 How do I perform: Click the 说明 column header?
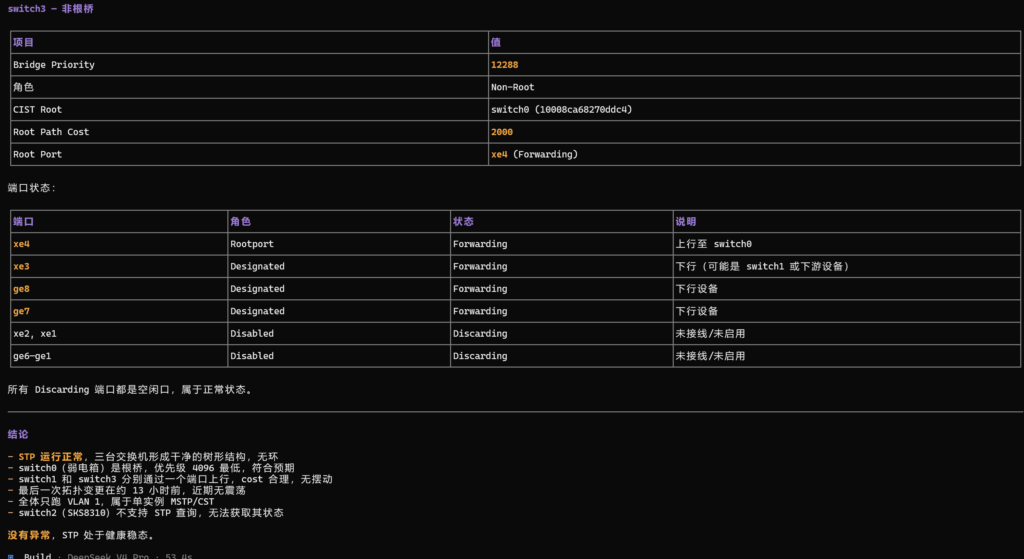(686, 221)
